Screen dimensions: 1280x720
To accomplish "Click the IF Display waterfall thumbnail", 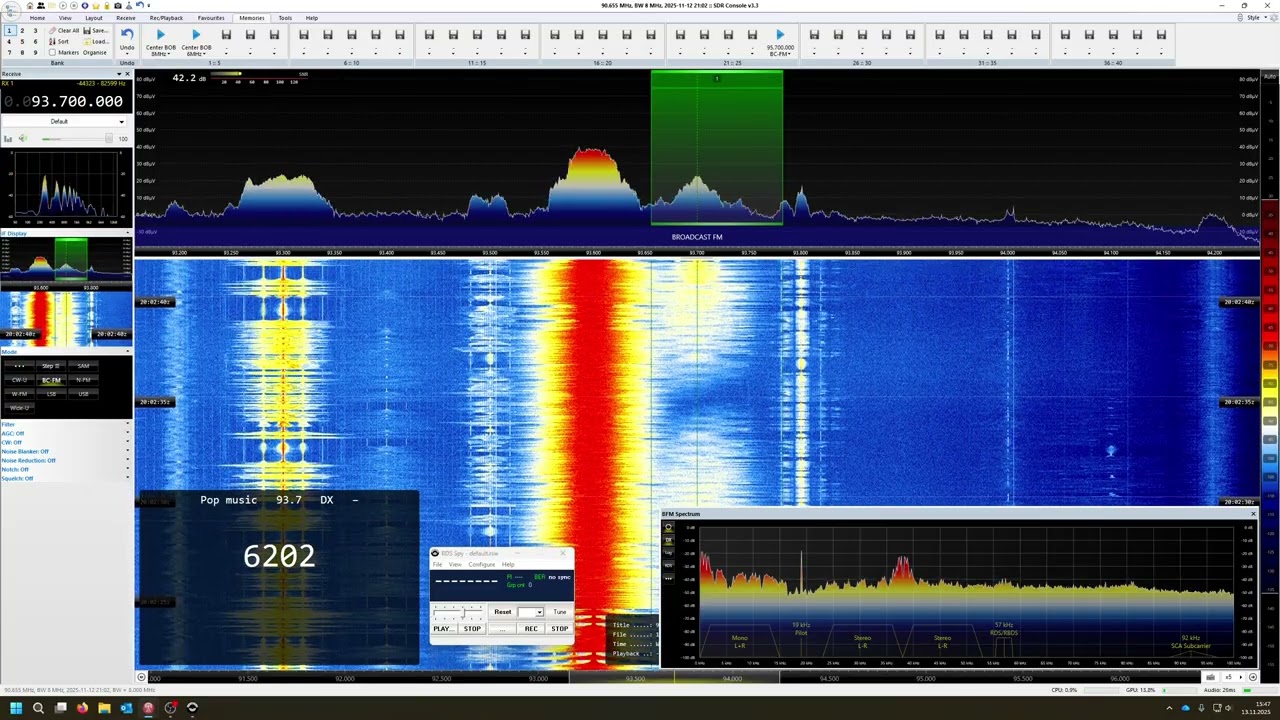I will [x=66, y=318].
